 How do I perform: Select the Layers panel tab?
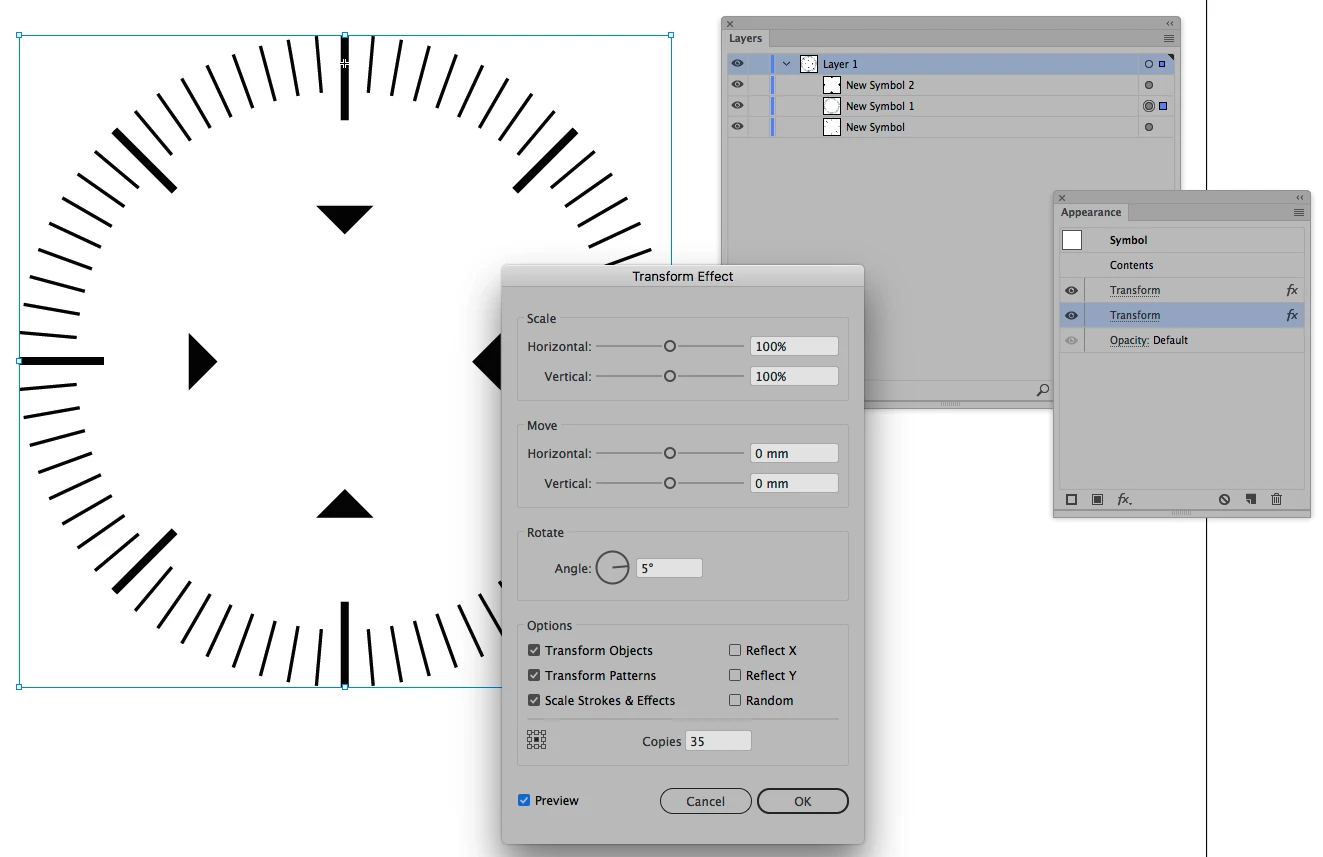(745, 39)
